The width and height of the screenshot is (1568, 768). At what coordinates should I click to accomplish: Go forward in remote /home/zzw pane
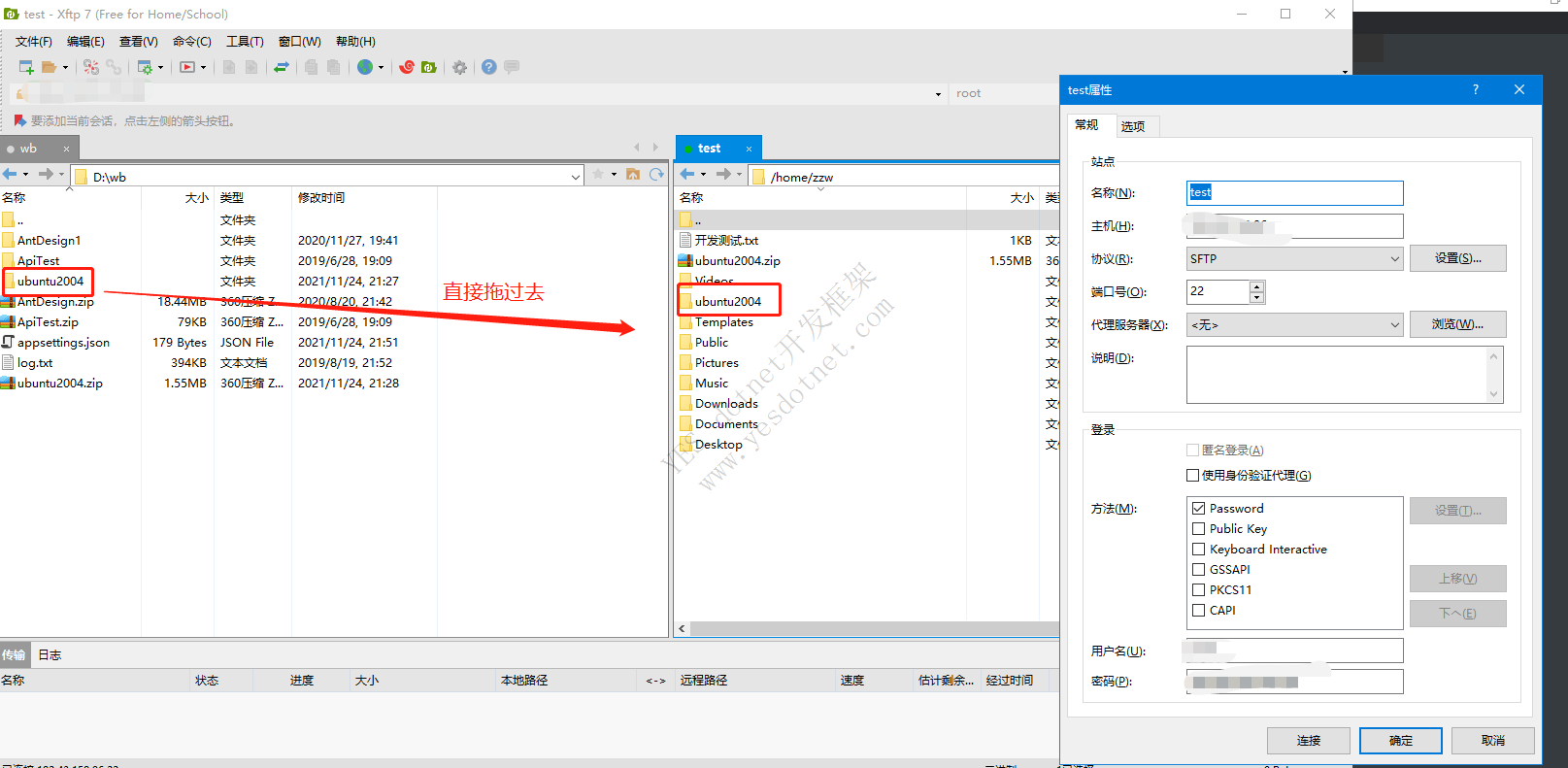(x=723, y=174)
